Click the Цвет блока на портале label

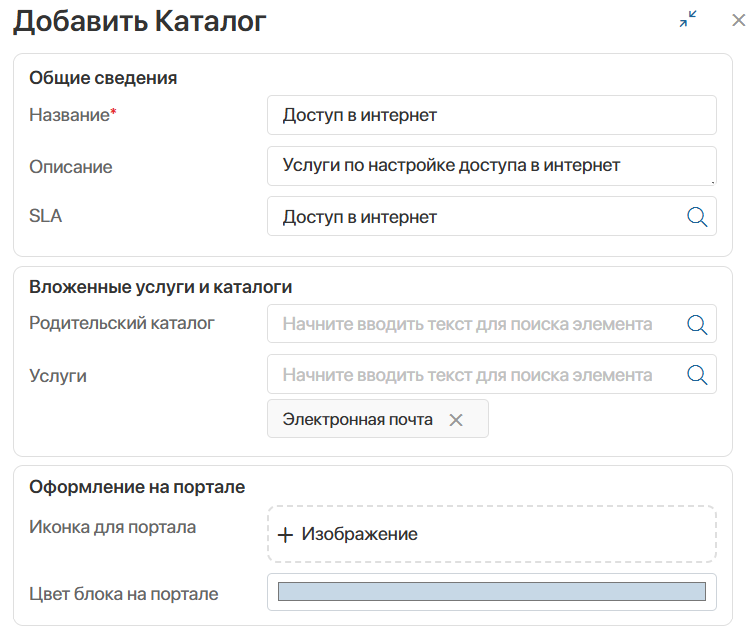[x=123, y=594]
